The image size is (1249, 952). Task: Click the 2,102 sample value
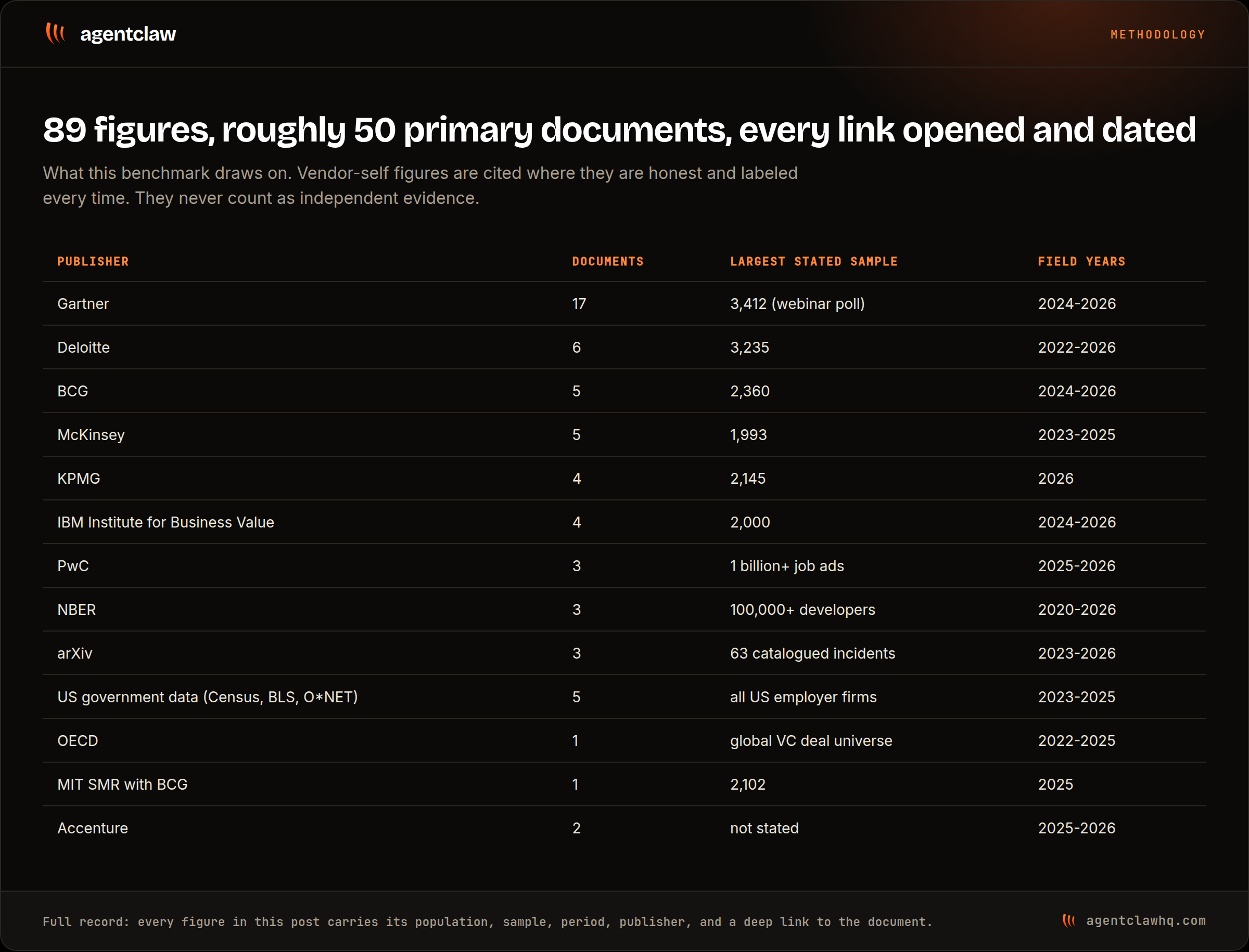click(748, 784)
